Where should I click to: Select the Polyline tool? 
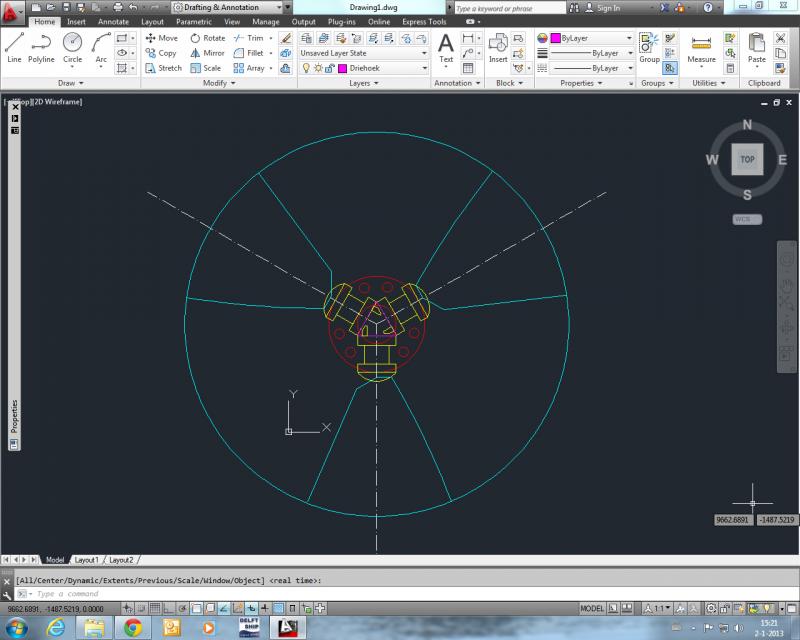click(41, 47)
